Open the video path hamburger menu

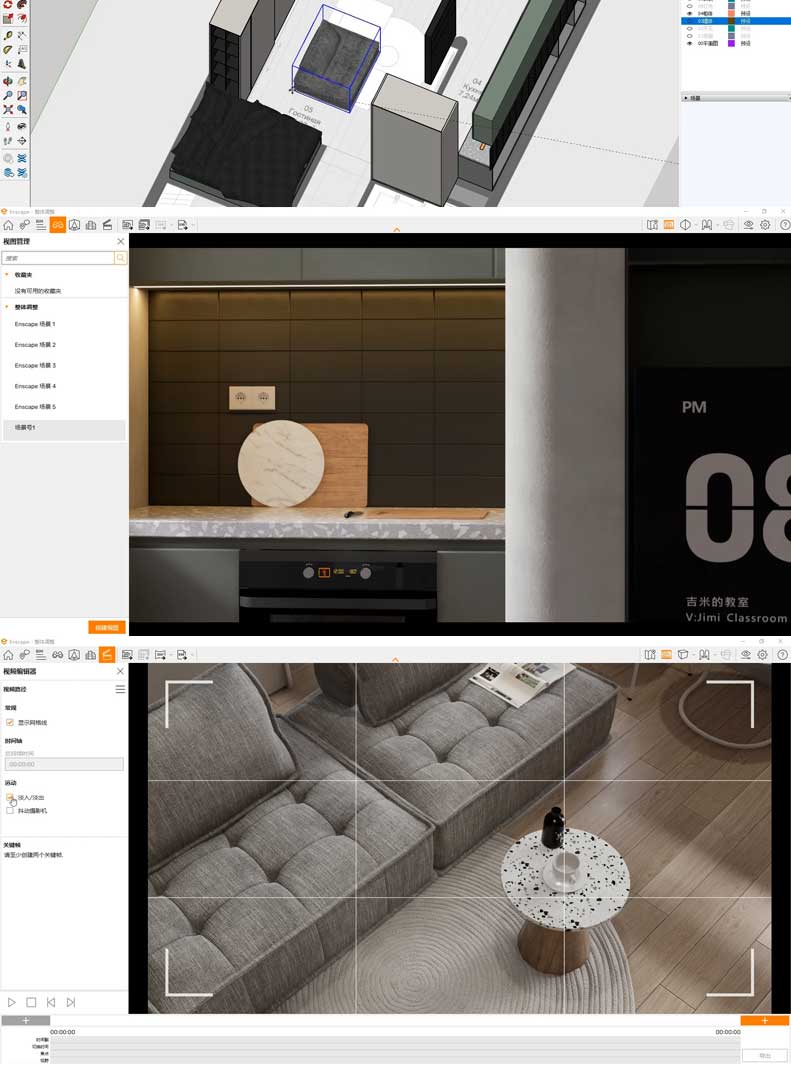(120, 689)
